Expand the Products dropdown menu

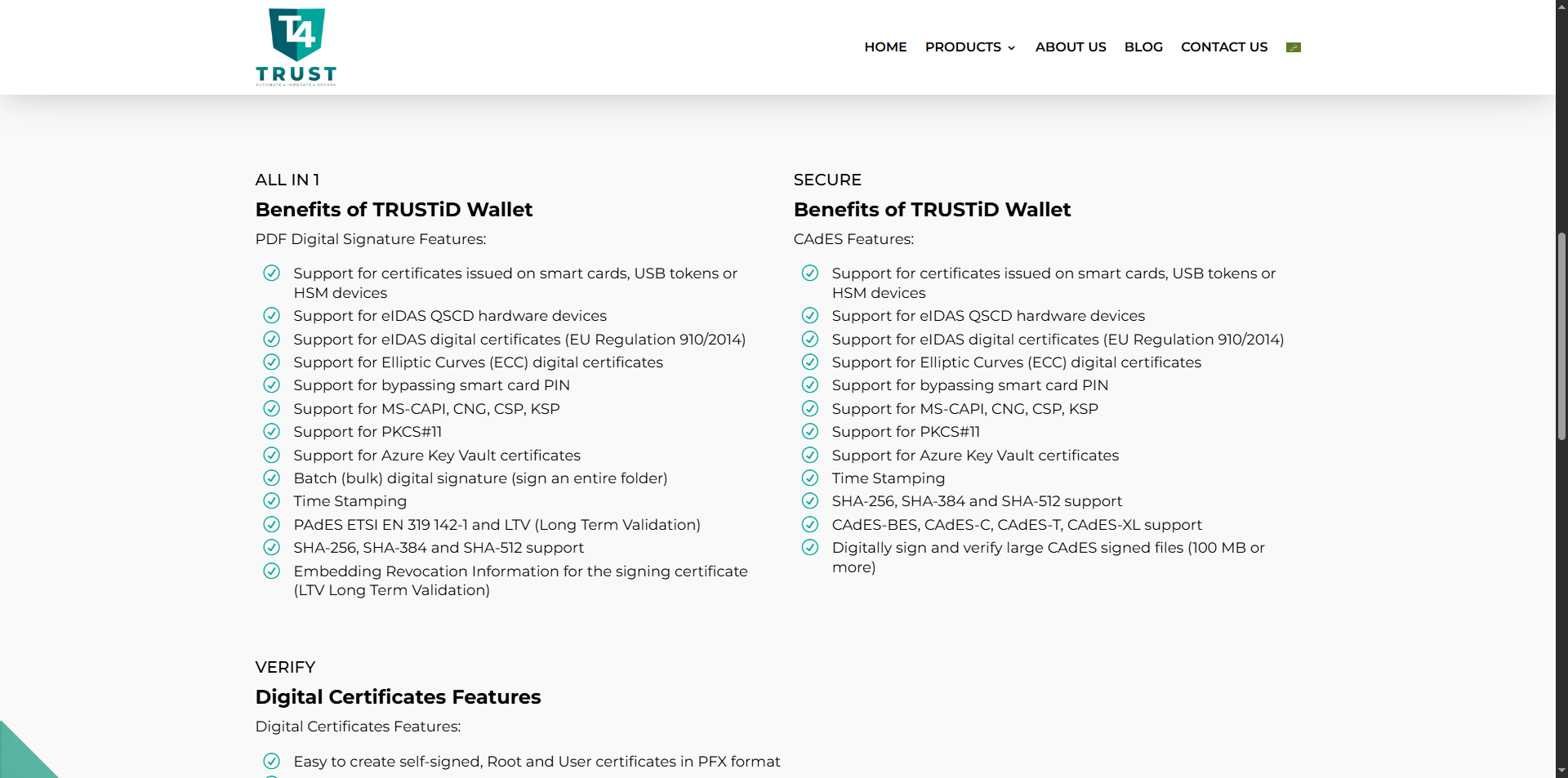coord(963,47)
